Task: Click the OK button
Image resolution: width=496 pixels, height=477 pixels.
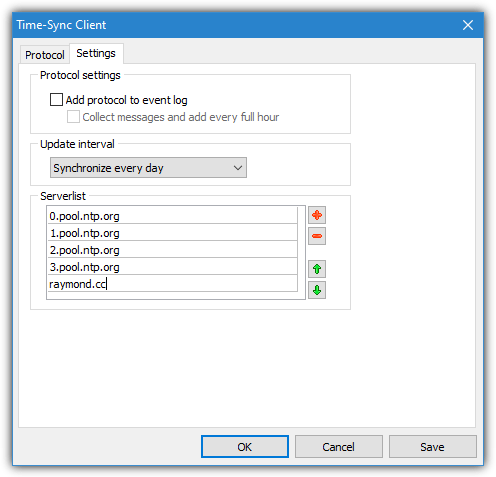Action: click(x=245, y=447)
